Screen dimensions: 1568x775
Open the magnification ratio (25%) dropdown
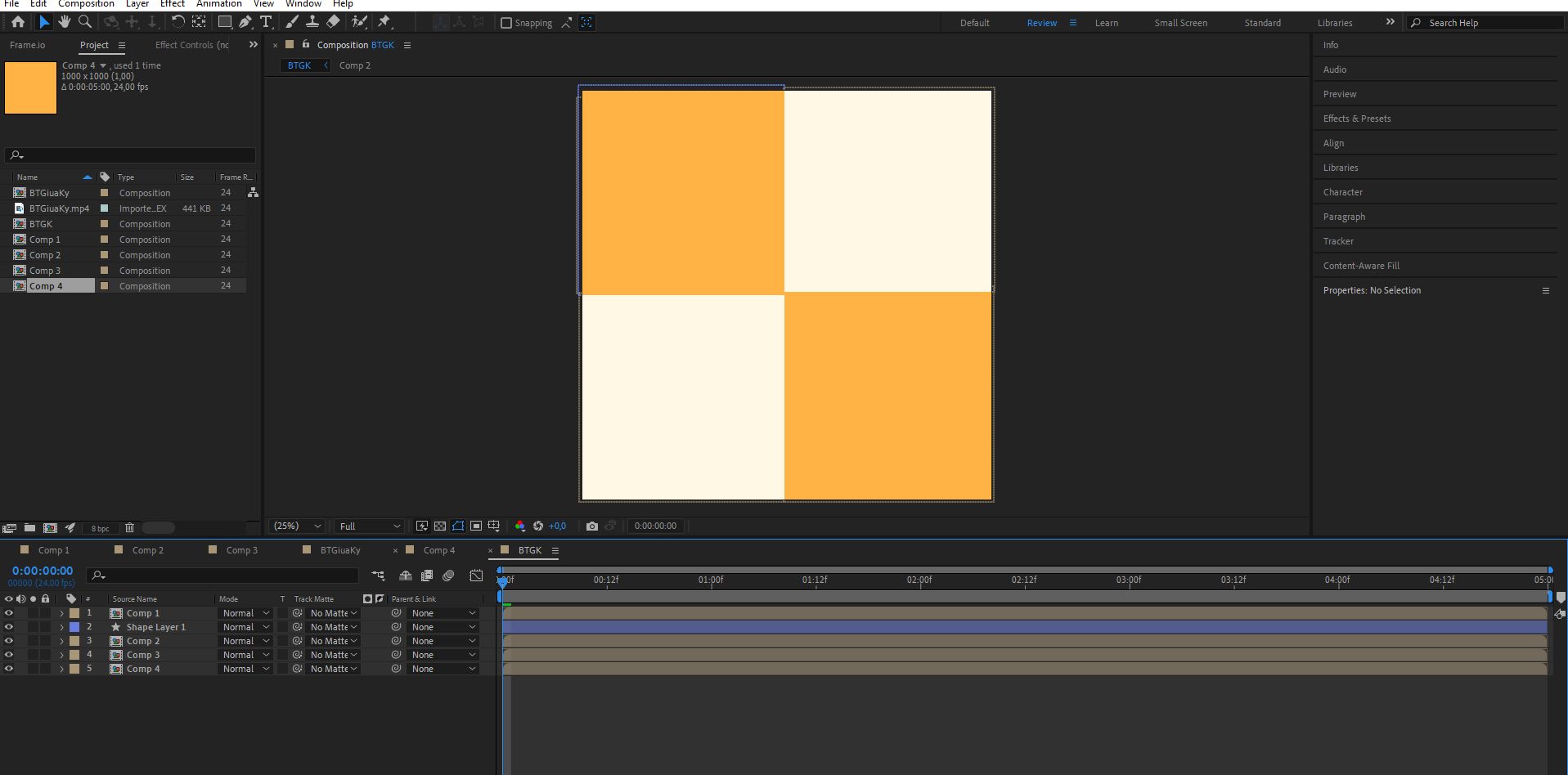click(x=297, y=526)
